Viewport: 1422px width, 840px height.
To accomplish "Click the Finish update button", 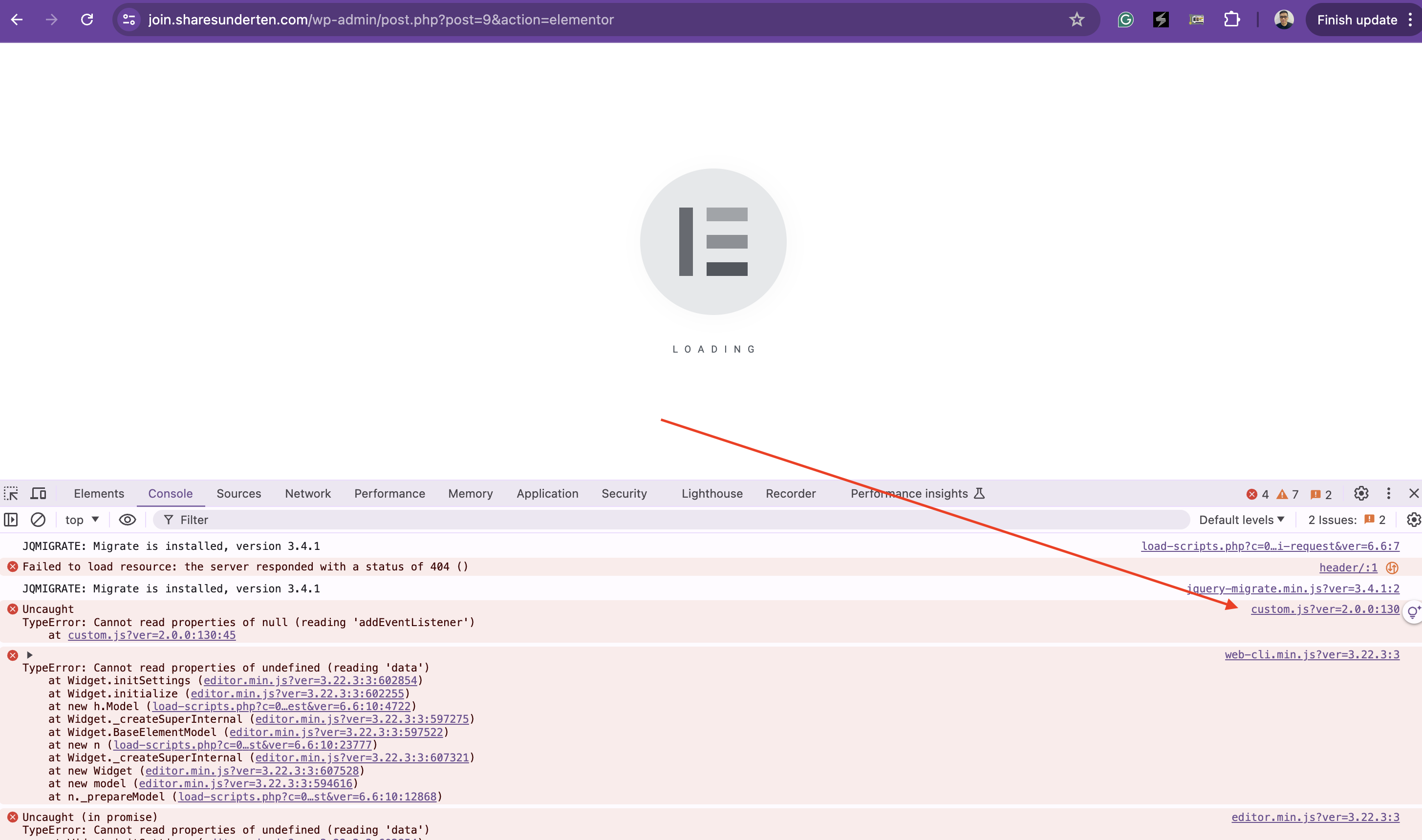I will click(1357, 20).
